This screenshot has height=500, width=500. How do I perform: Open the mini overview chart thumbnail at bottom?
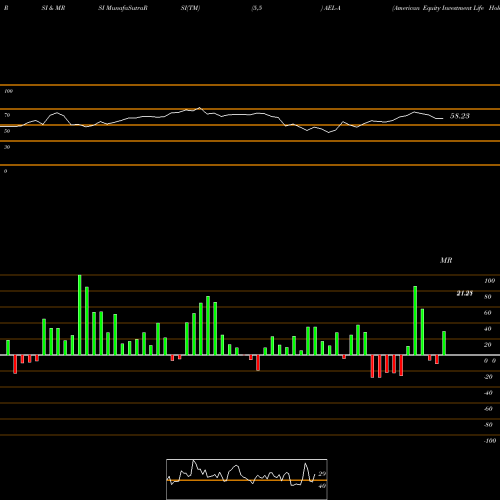pyautogui.click(x=247, y=479)
